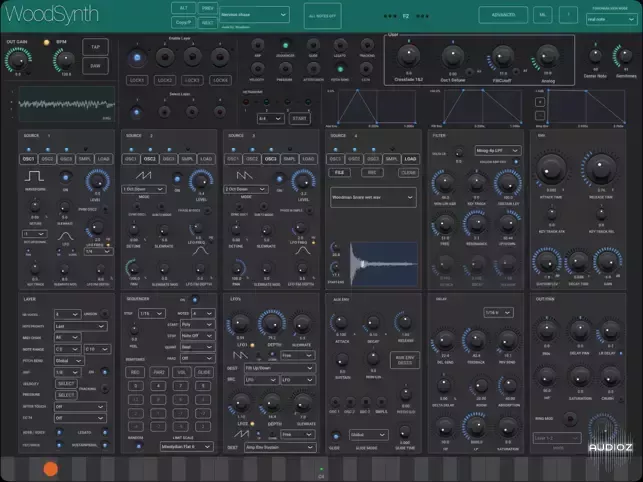643x482 pixels.
Task: Click the first metronome beat light
Action: coord(246,102)
